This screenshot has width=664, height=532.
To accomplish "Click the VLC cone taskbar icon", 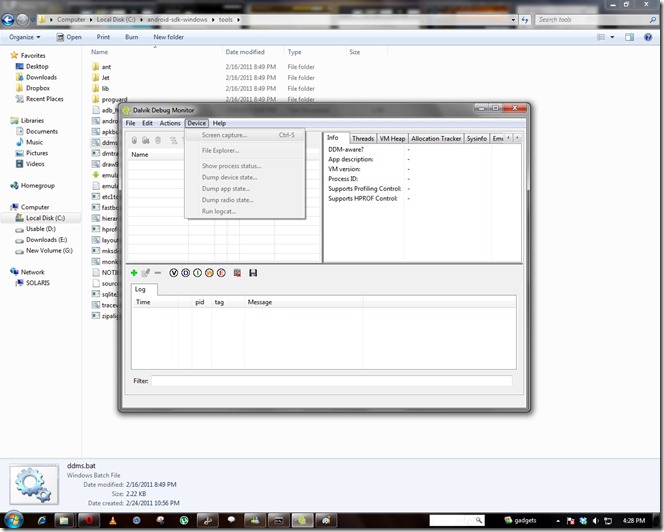I will (x=113, y=521).
